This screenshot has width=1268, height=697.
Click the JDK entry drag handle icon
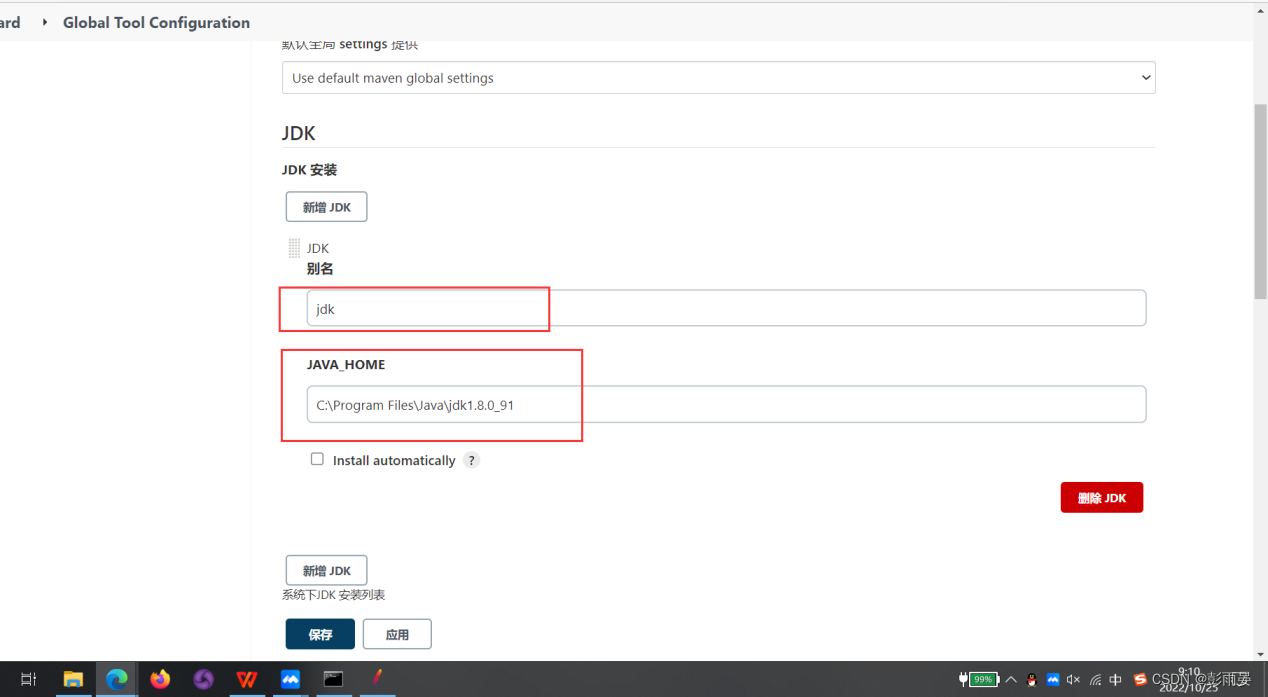tap(294, 247)
